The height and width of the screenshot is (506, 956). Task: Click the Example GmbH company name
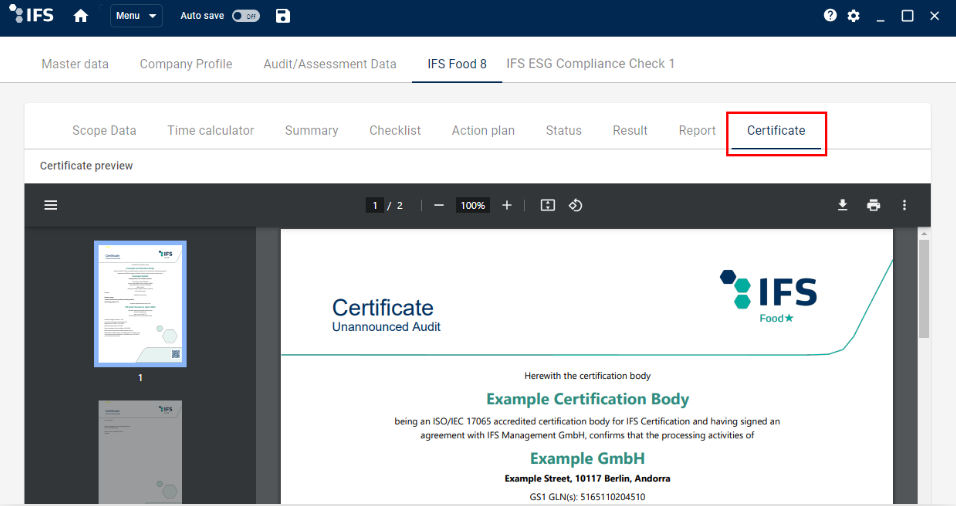(x=587, y=458)
